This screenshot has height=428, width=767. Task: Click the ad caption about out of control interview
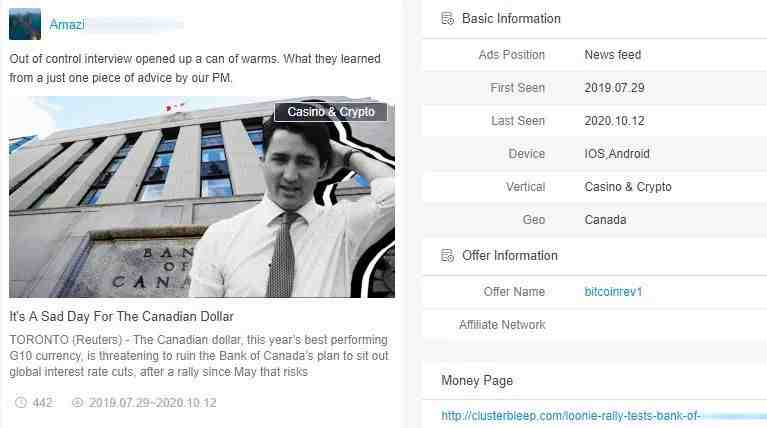pyautogui.click(x=195, y=68)
